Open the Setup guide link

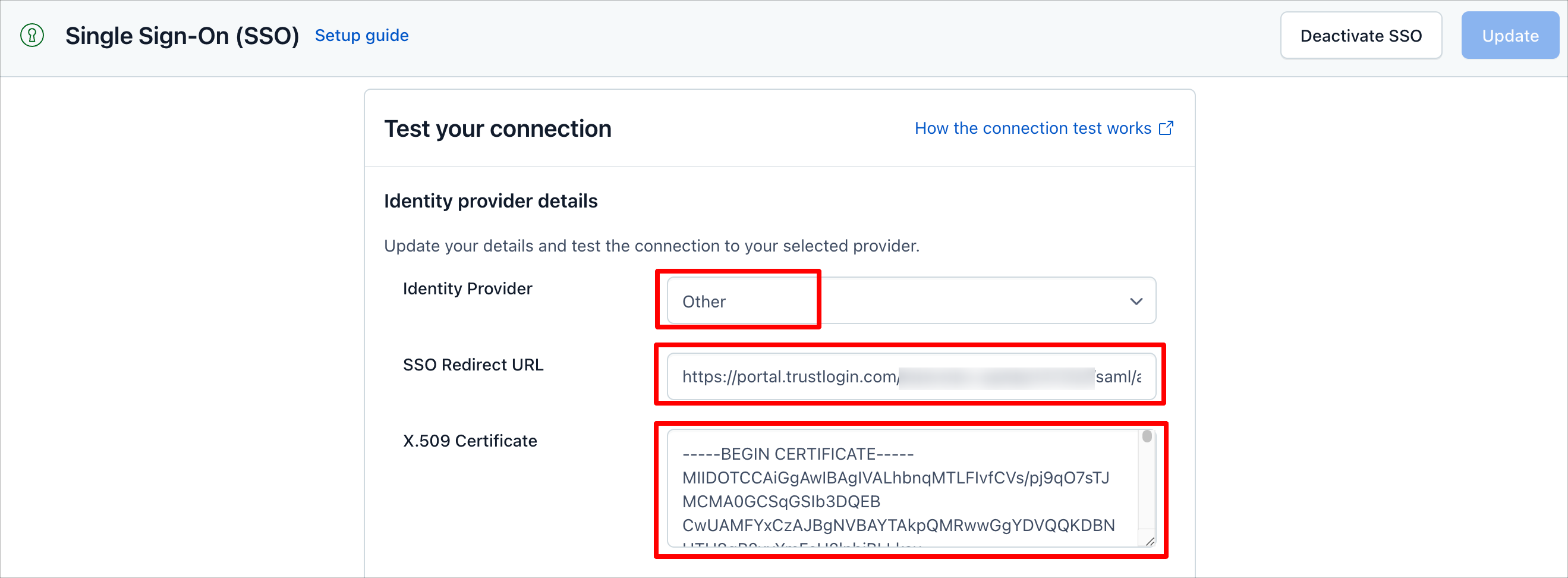pos(361,35)
